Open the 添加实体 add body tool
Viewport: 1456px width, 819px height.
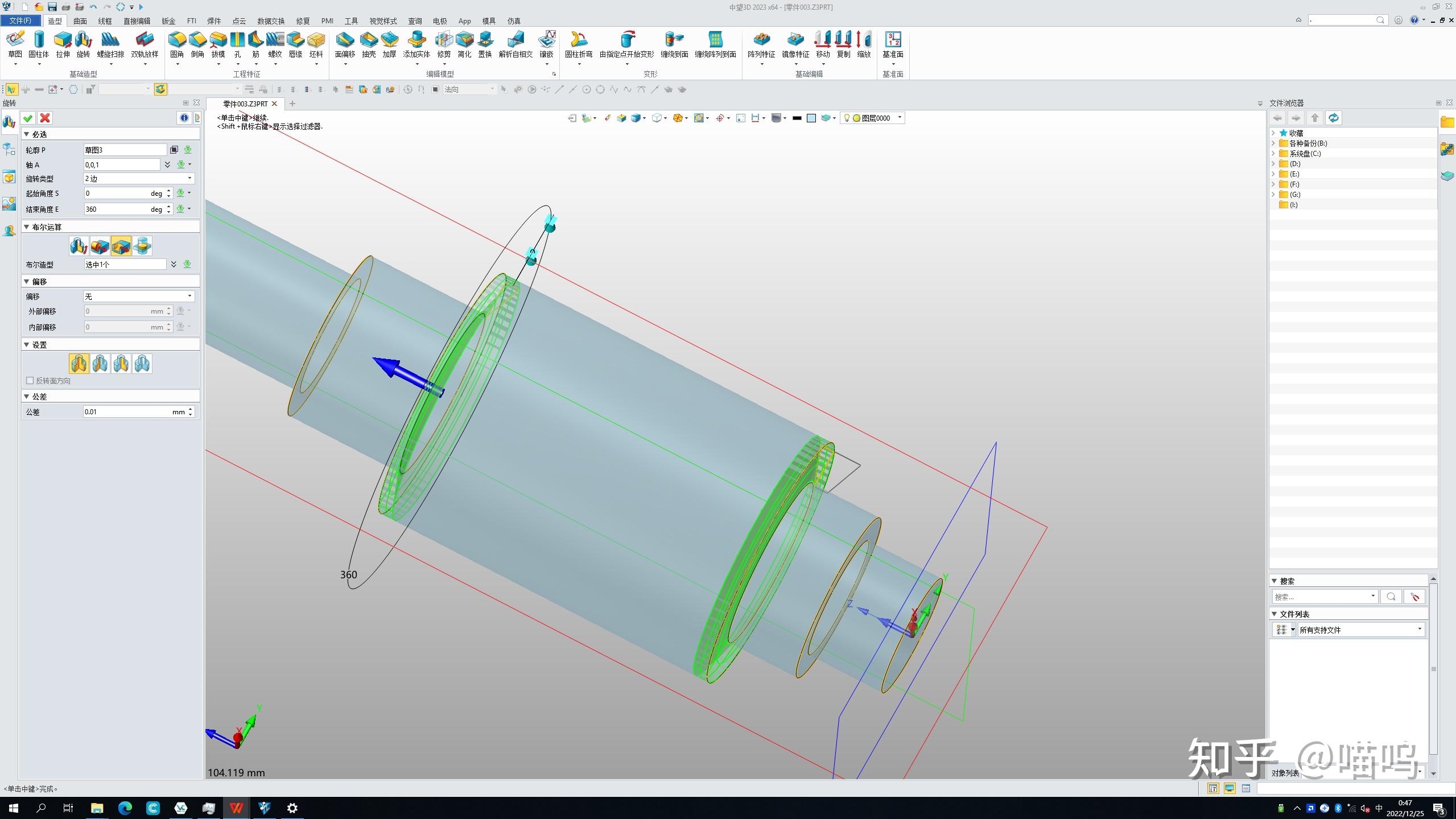pos(416,44)
